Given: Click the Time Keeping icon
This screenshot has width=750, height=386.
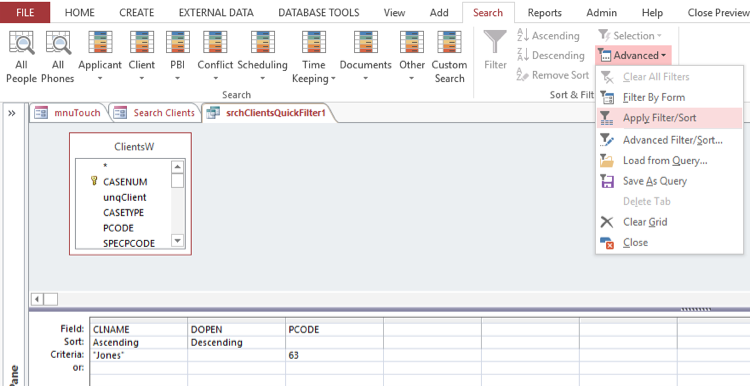Looking at the screenshot, I should point(314,42).
